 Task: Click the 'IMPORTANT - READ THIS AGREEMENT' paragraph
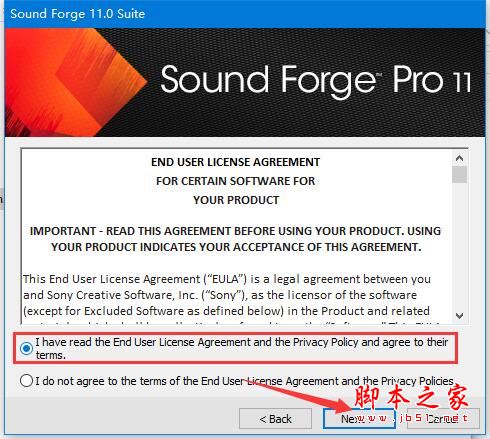click(x=236, y=239)
